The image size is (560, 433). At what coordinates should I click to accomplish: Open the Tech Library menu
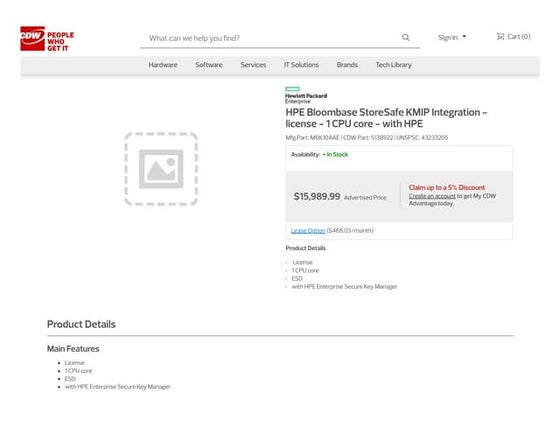point(394,65)
